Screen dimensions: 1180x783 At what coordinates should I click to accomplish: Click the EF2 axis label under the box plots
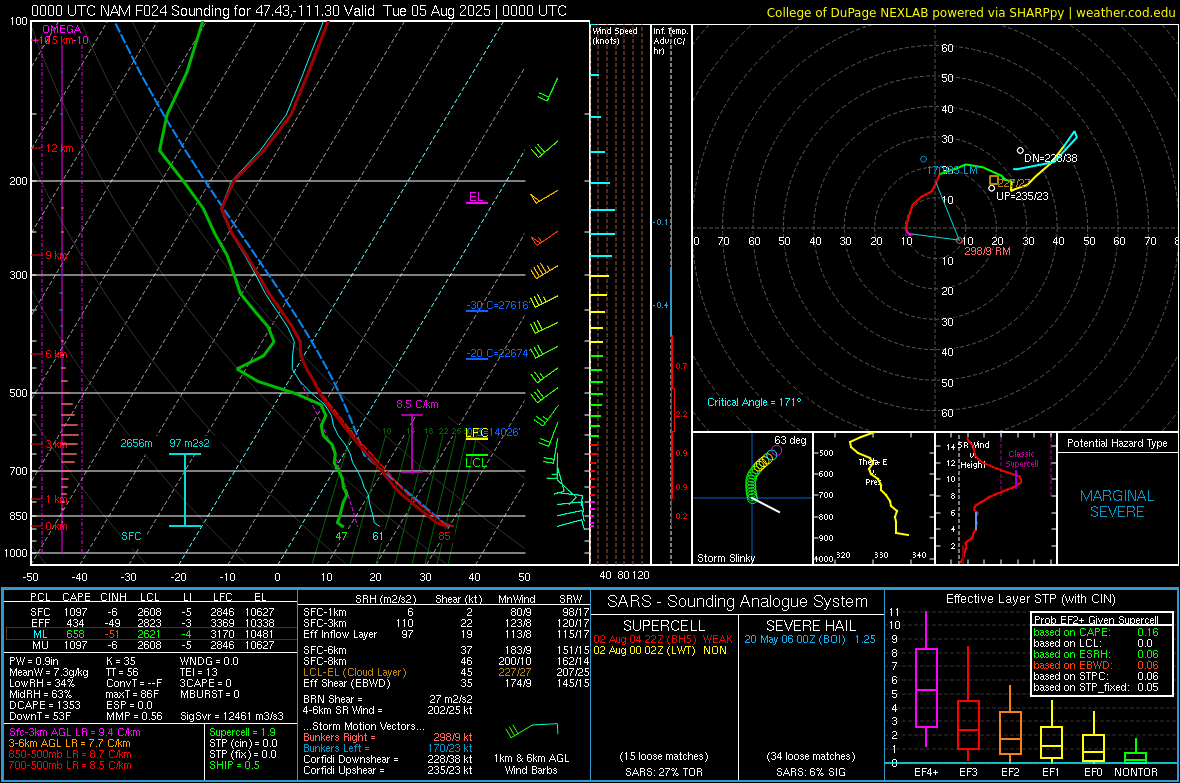[x=1010, y=772]
